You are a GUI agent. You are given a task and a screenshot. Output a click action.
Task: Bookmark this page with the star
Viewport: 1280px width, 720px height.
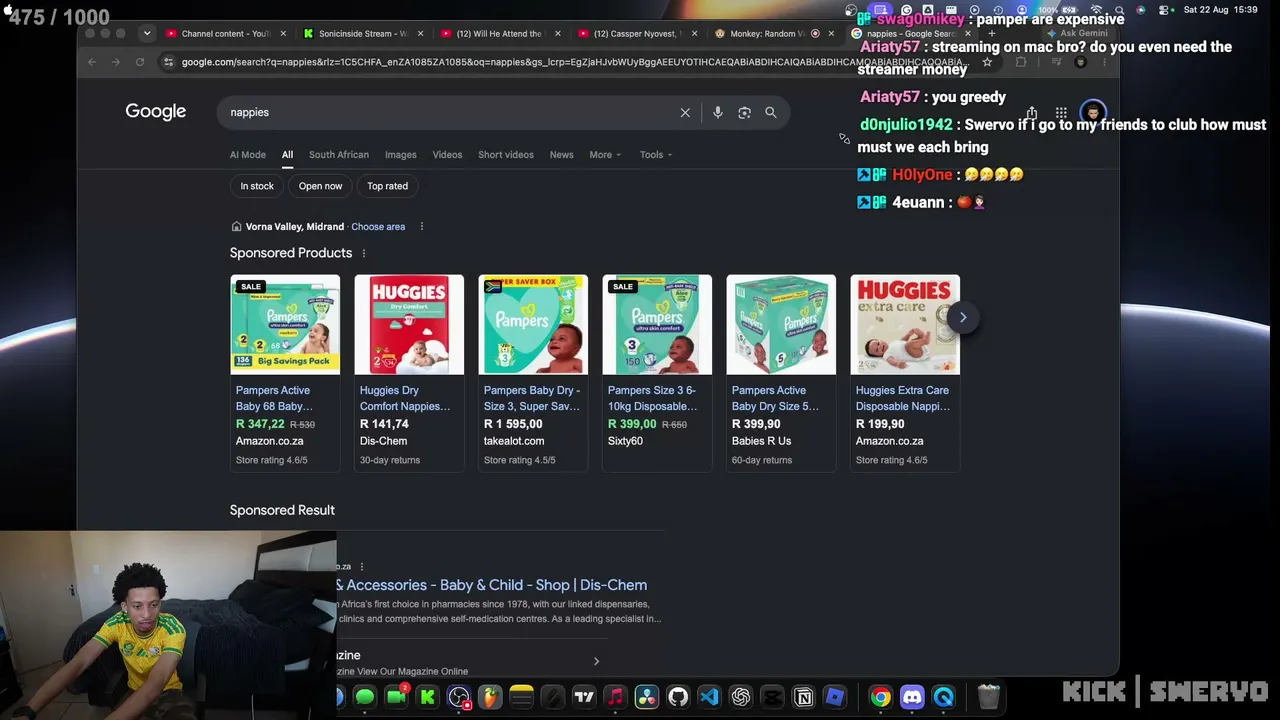pos(987,62)
